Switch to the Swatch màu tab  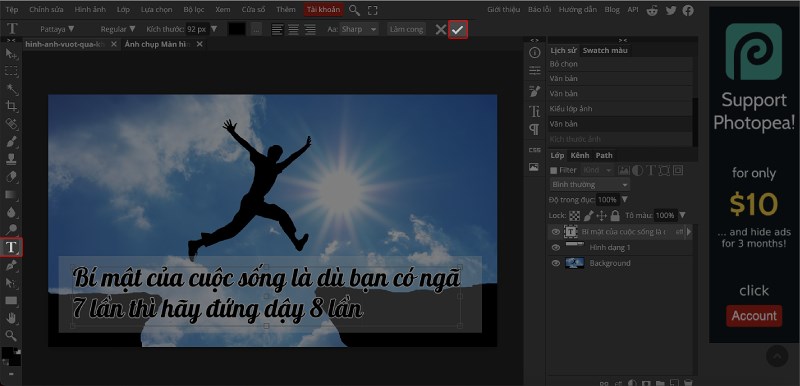point(605,50)
